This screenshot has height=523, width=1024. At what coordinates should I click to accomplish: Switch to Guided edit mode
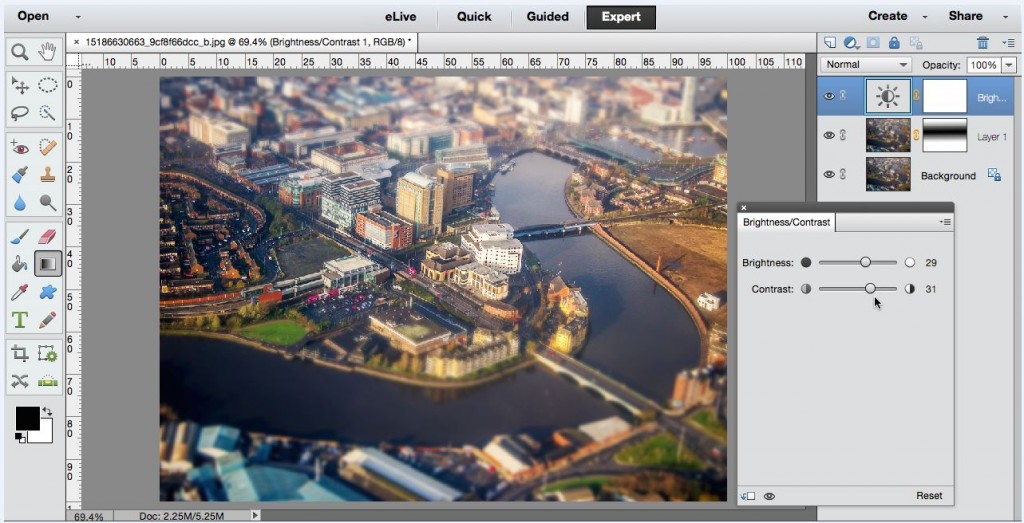[547, 17]
